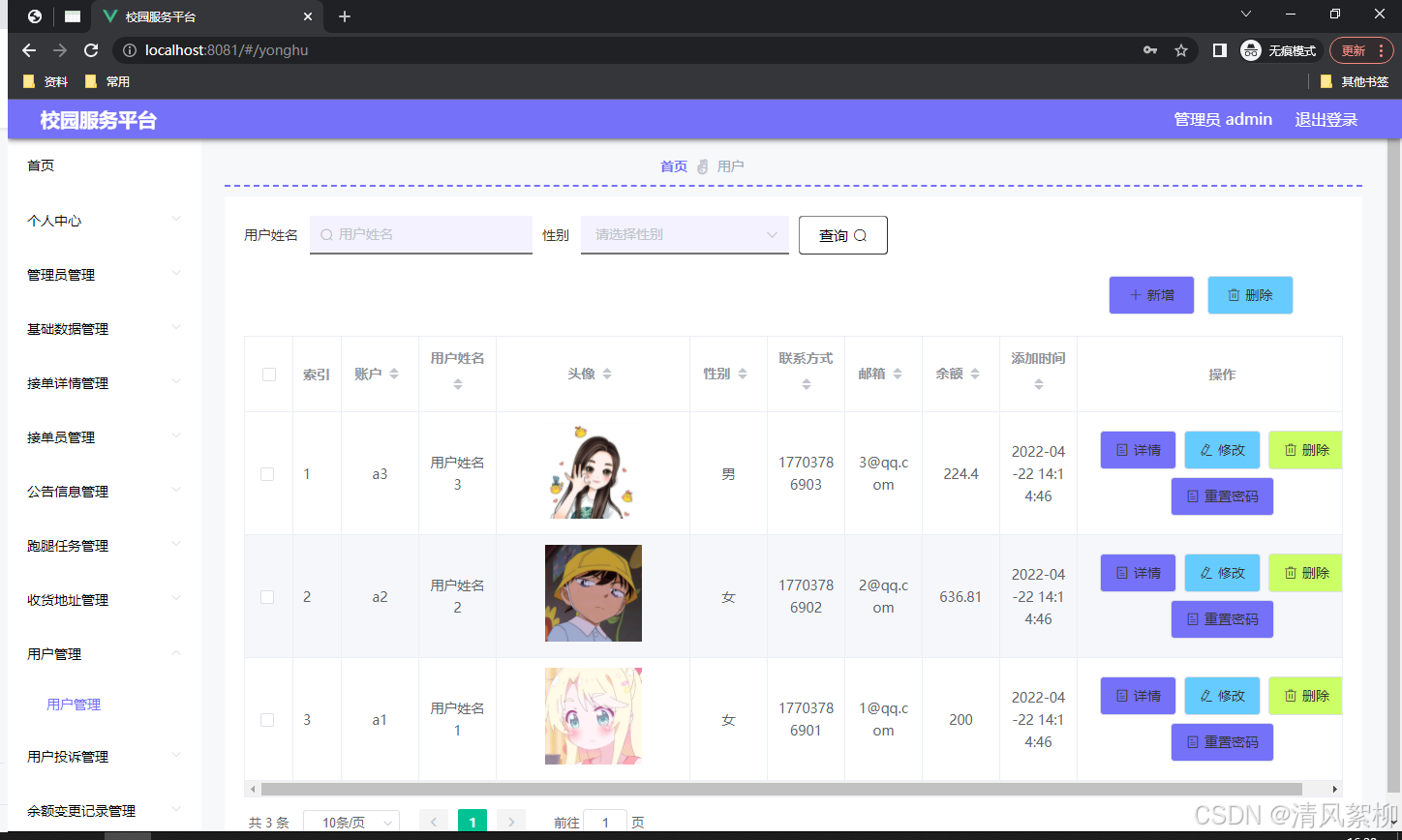Open the 常用 bookmark folder
Image resolution: width=1402 pixels, height=840 pixels.
(x=107, y=81)
